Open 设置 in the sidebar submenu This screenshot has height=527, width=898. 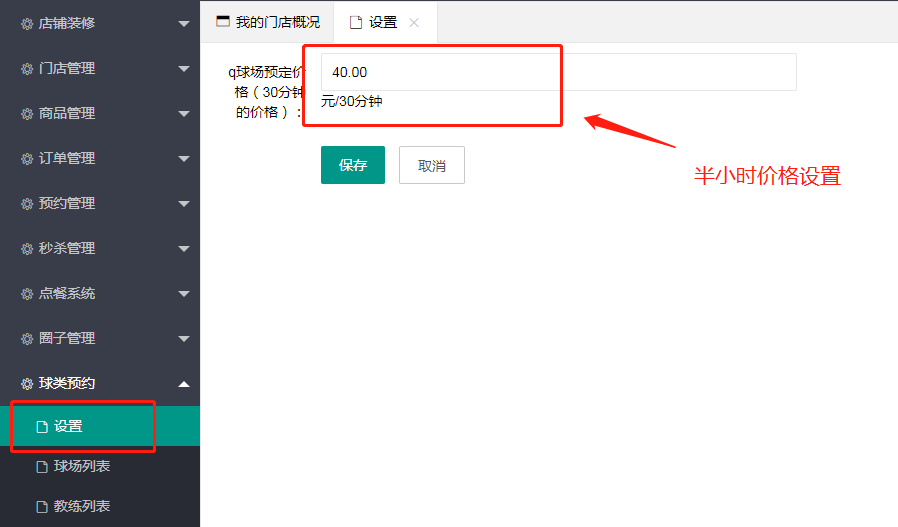click(x=68, y=427)
